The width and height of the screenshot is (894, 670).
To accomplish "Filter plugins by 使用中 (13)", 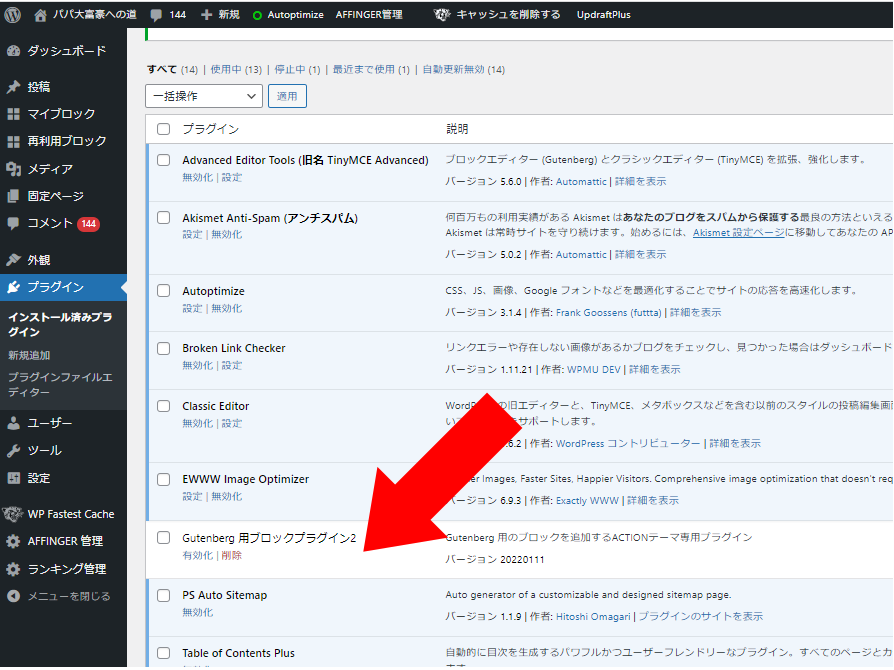I will coord(235,70).
